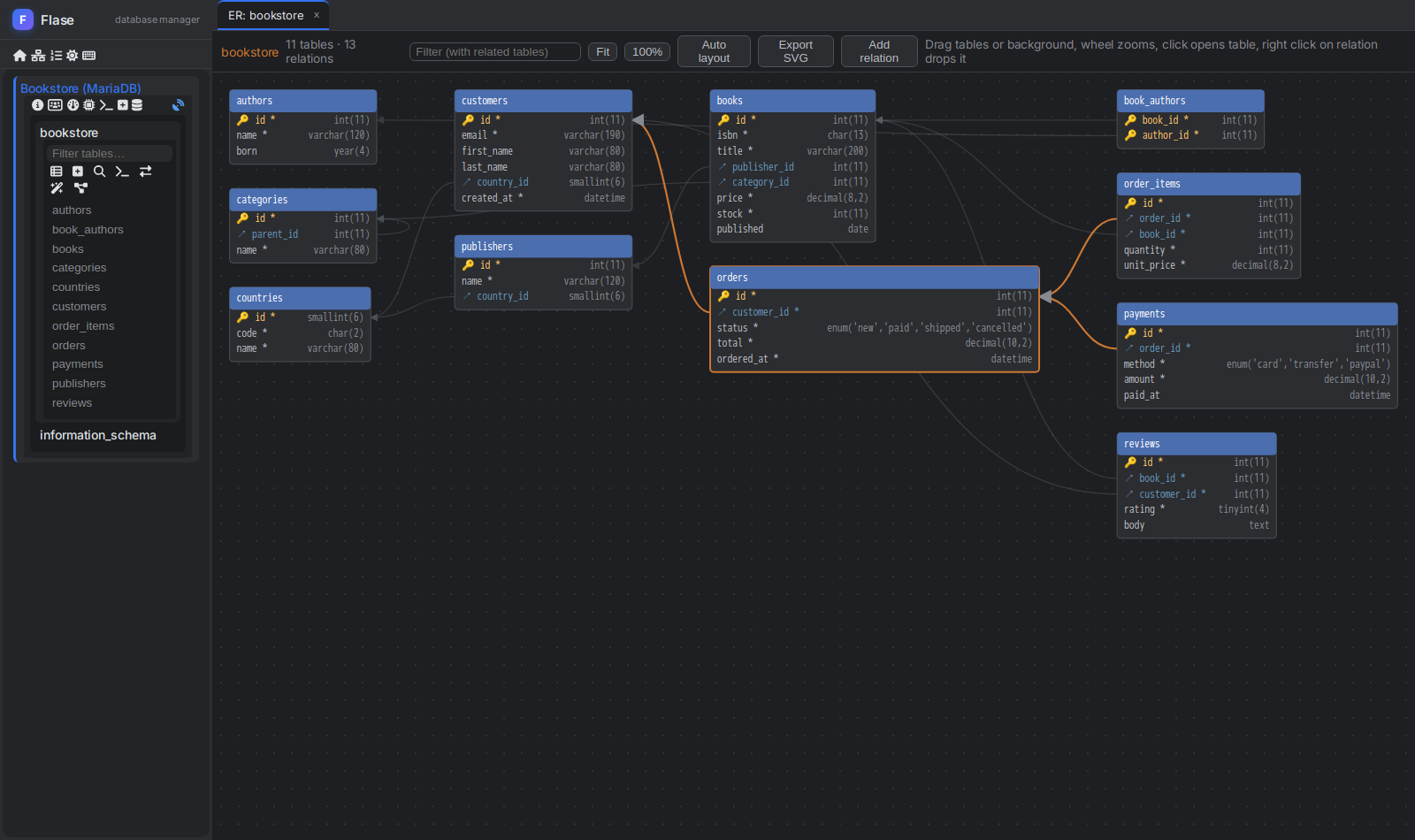Collapse the bookstore database node
This screenshot has width=1415, height=840.
69,133
